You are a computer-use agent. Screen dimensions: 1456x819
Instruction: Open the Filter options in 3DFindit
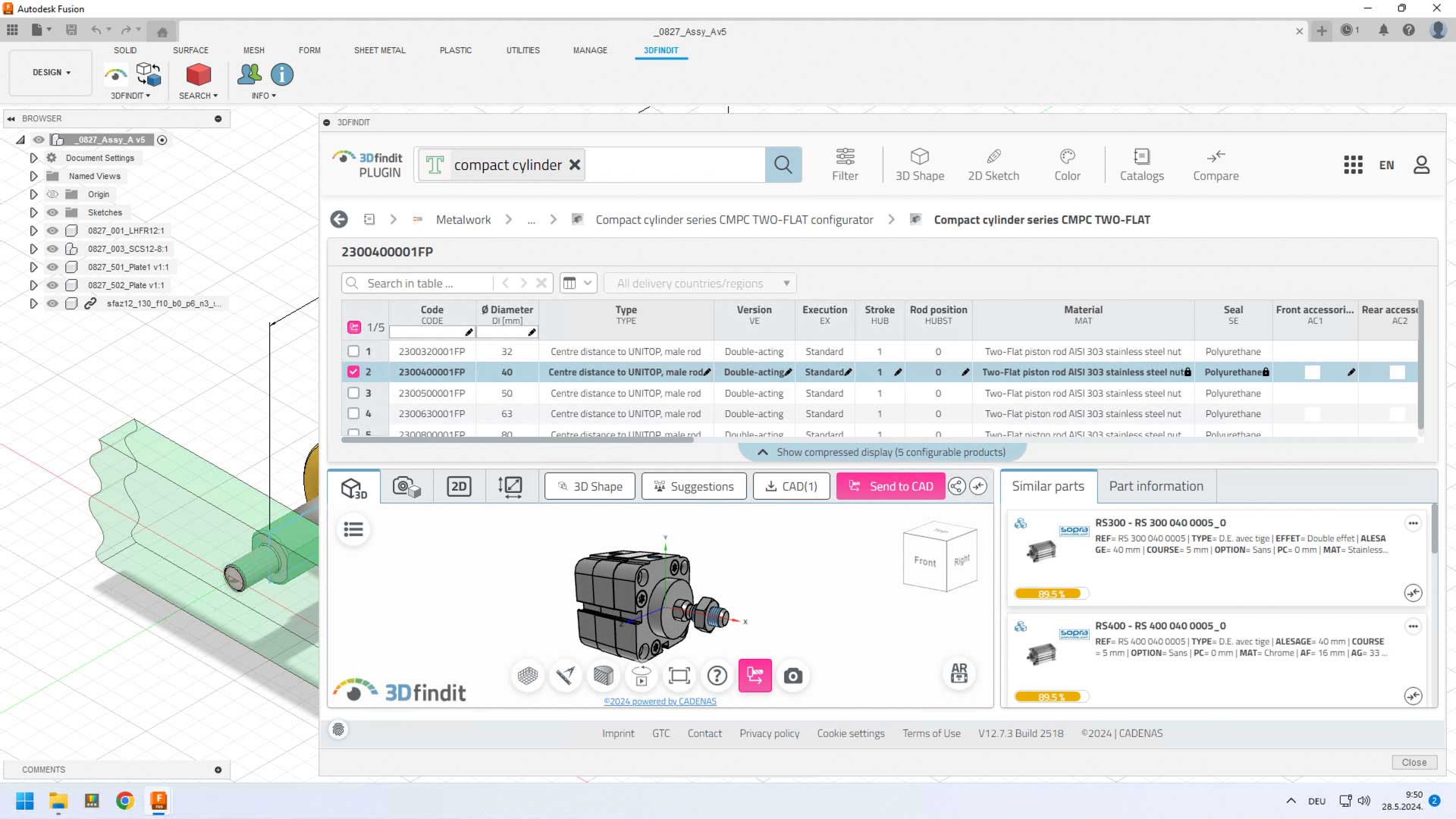tap(845, 164)
